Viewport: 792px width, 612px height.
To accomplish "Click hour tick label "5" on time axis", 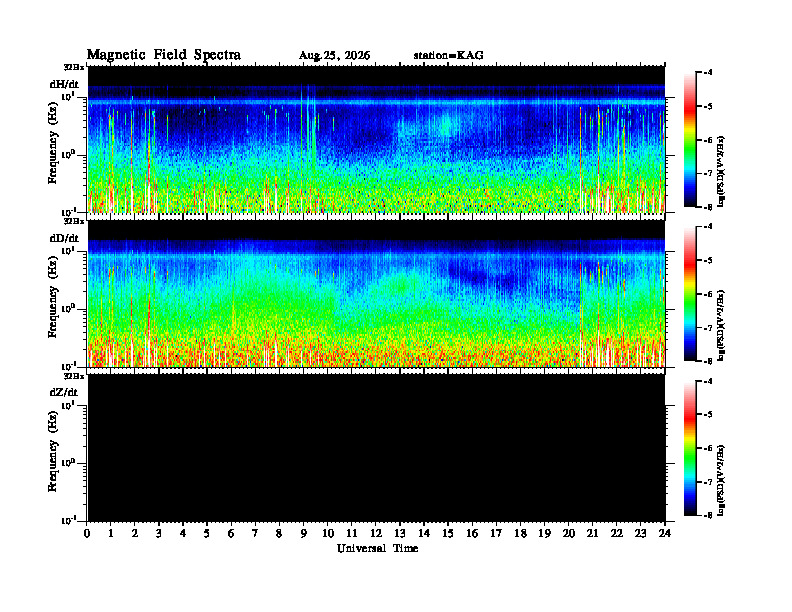I will pos(207,533).
